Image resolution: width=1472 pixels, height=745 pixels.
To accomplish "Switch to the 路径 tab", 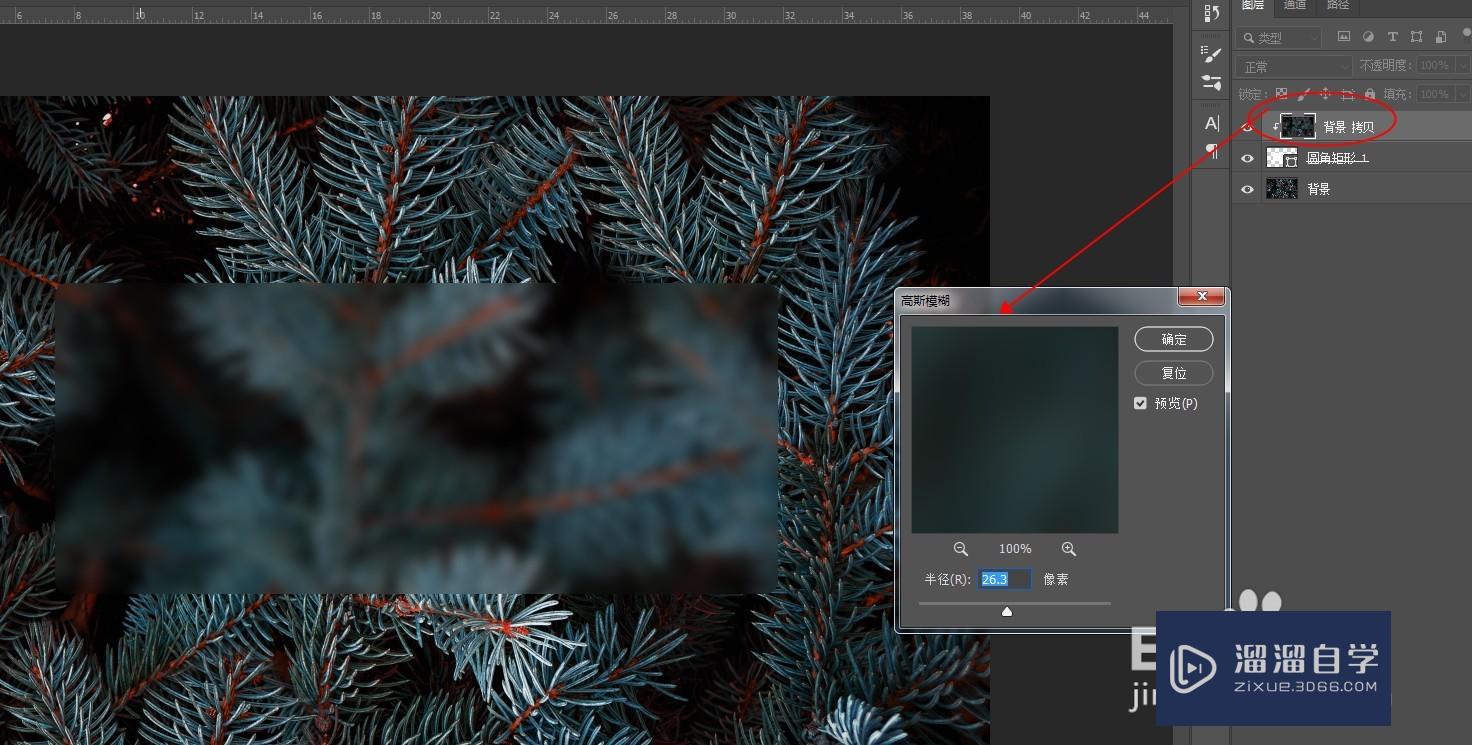I will (1338, 5).
